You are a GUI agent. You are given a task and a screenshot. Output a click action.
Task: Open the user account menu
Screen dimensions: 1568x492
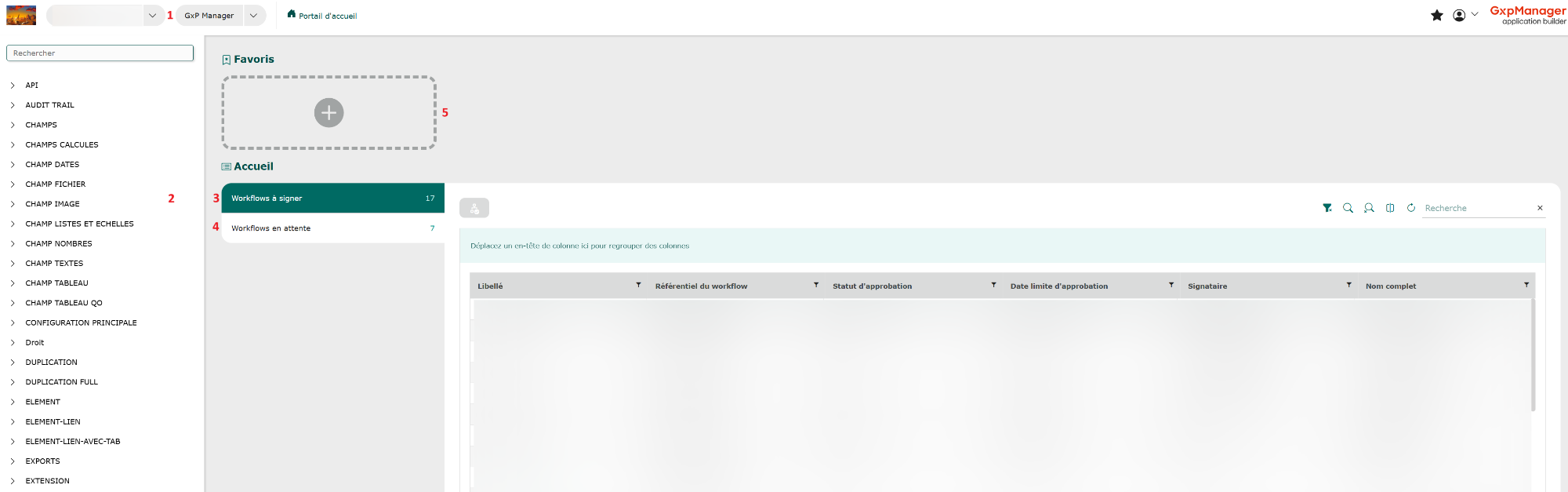[x=1465, y=15]
